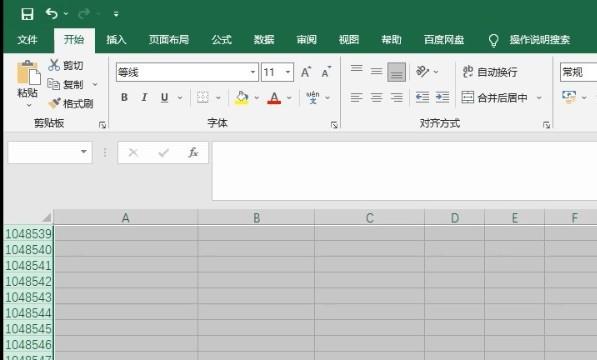Screen dimensions: 597x360
Task: Align text left
Action: (x=356, y=97)
